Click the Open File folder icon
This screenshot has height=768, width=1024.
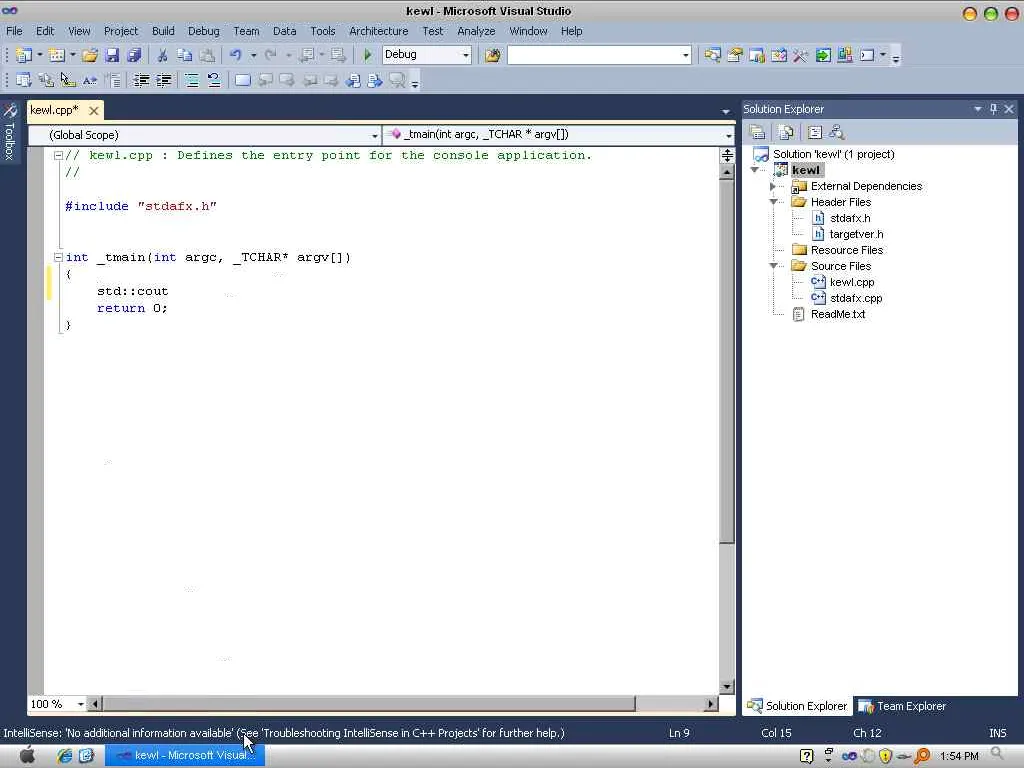89,55
